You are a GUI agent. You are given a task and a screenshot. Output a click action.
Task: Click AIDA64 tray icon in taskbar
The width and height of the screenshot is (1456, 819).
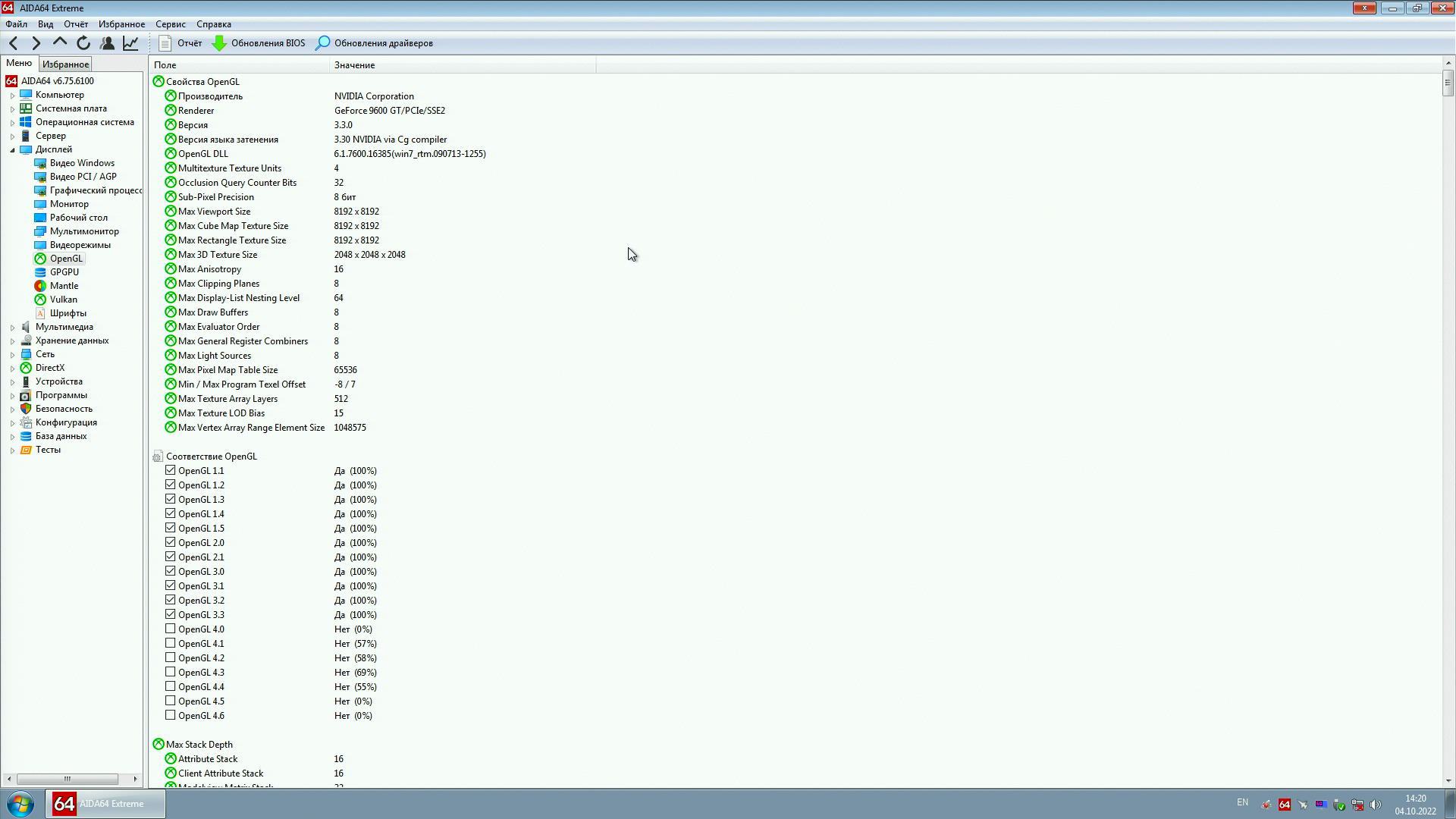[1284, 805]
